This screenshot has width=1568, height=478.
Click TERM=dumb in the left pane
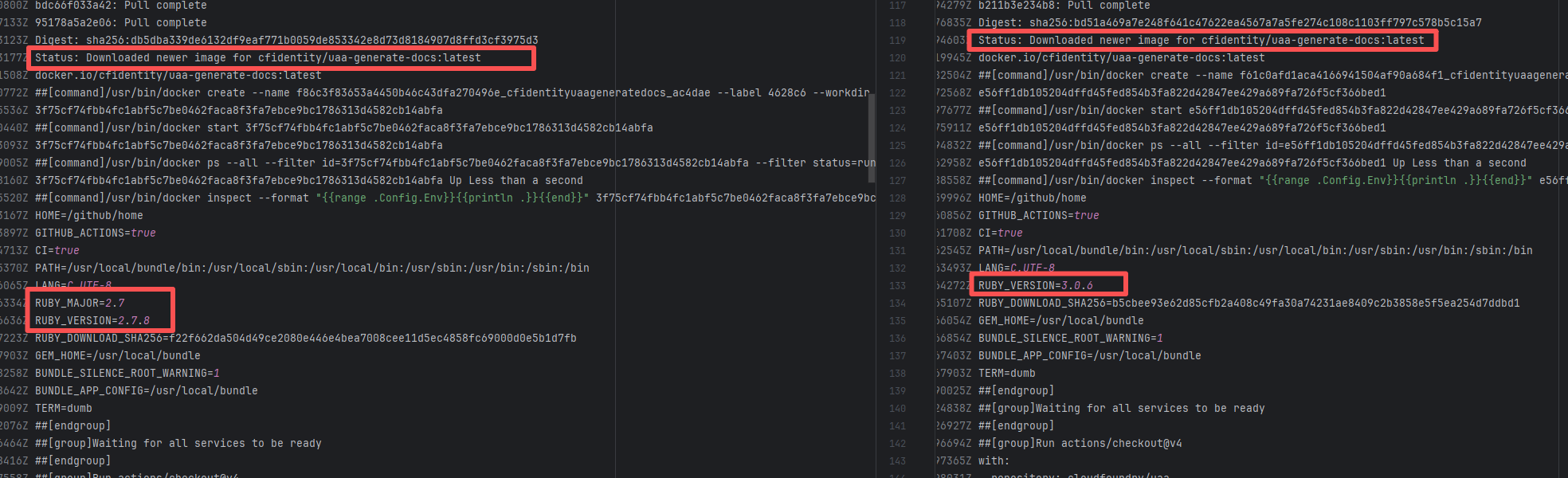[63, 408]
